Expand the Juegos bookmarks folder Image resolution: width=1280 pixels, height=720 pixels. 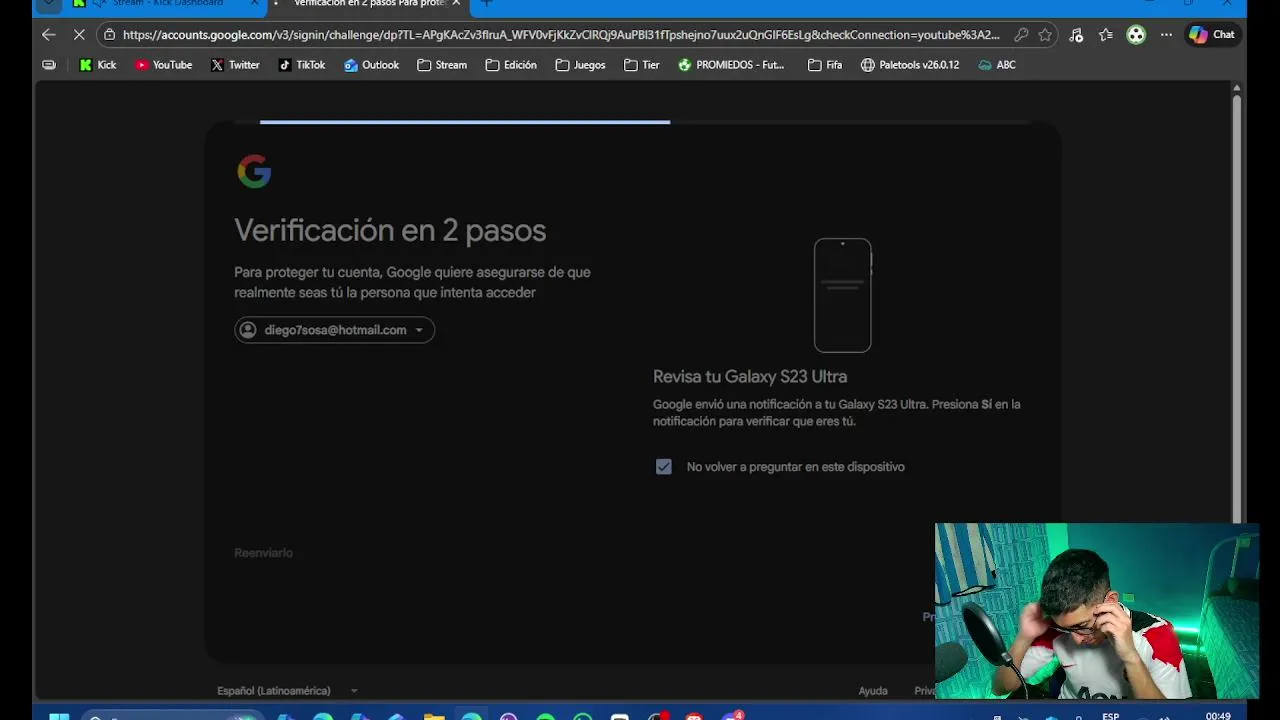point(580,65)
